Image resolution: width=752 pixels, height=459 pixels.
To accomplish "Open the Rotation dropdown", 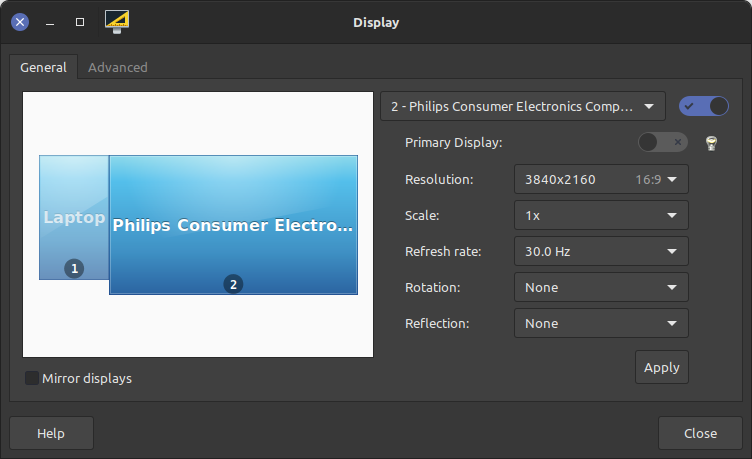I will coord(601,287).
